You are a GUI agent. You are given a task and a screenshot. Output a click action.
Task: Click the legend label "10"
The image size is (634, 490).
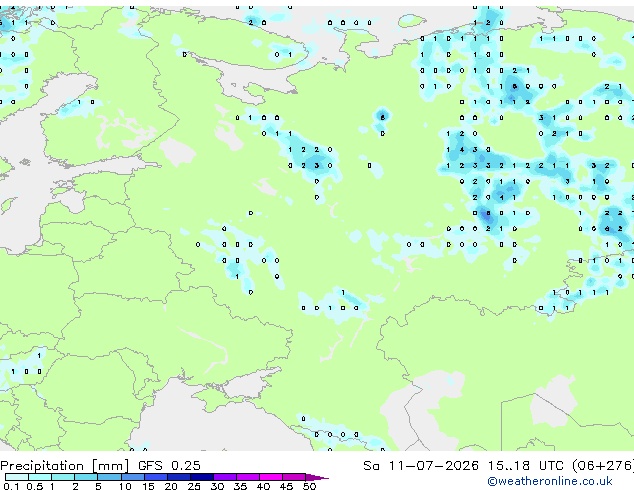tap(125, 486)
